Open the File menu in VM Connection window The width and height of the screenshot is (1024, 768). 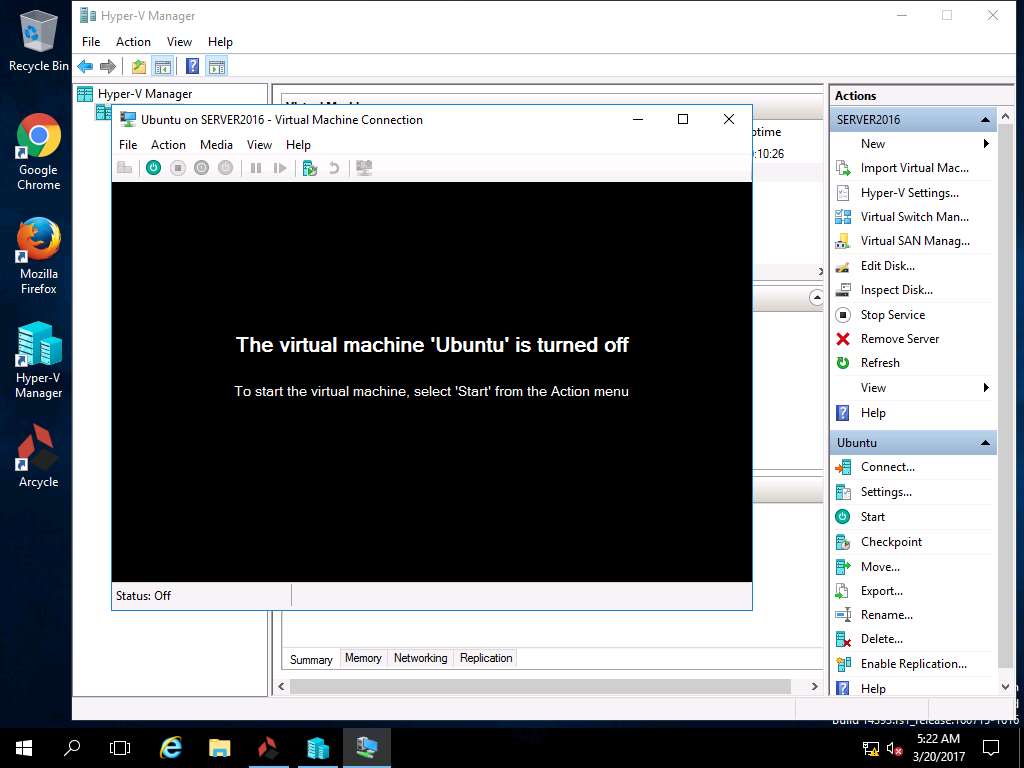[x=128, y=145]
